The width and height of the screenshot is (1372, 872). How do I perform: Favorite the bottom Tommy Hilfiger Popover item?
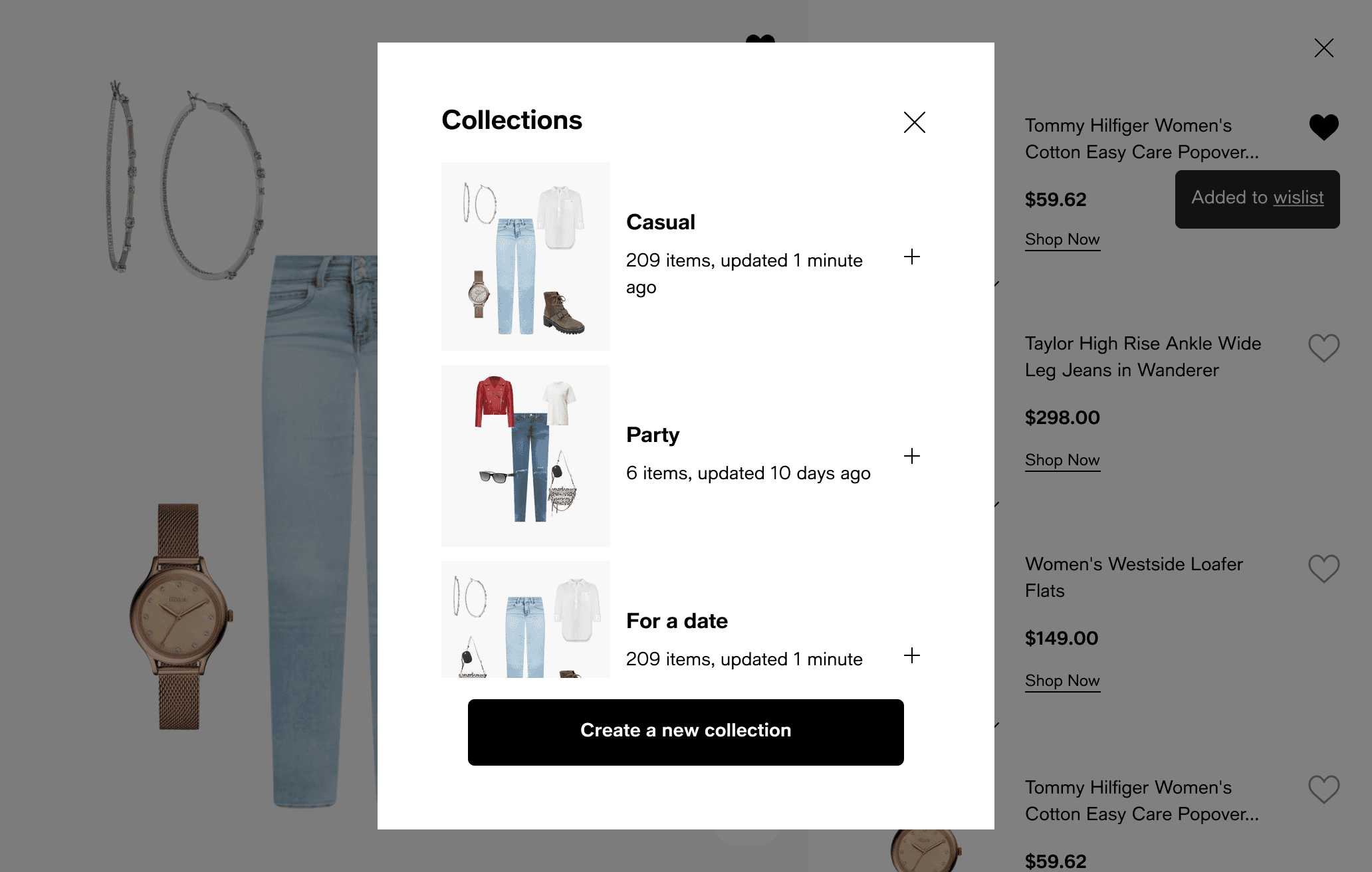[1324, 789]
